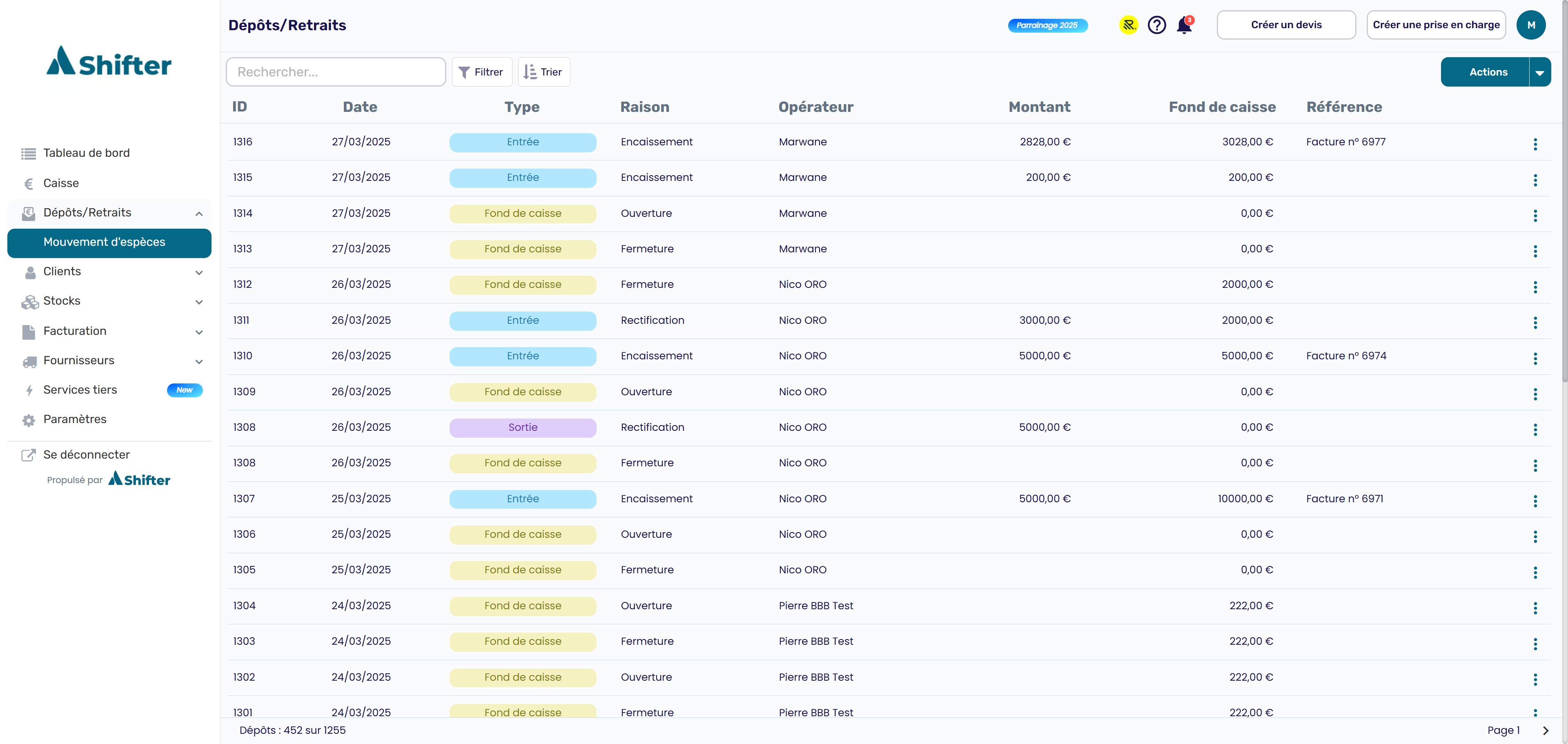Click the Caisse euro icon
This screenshot has height=744, width=1568.
(29, 184)
